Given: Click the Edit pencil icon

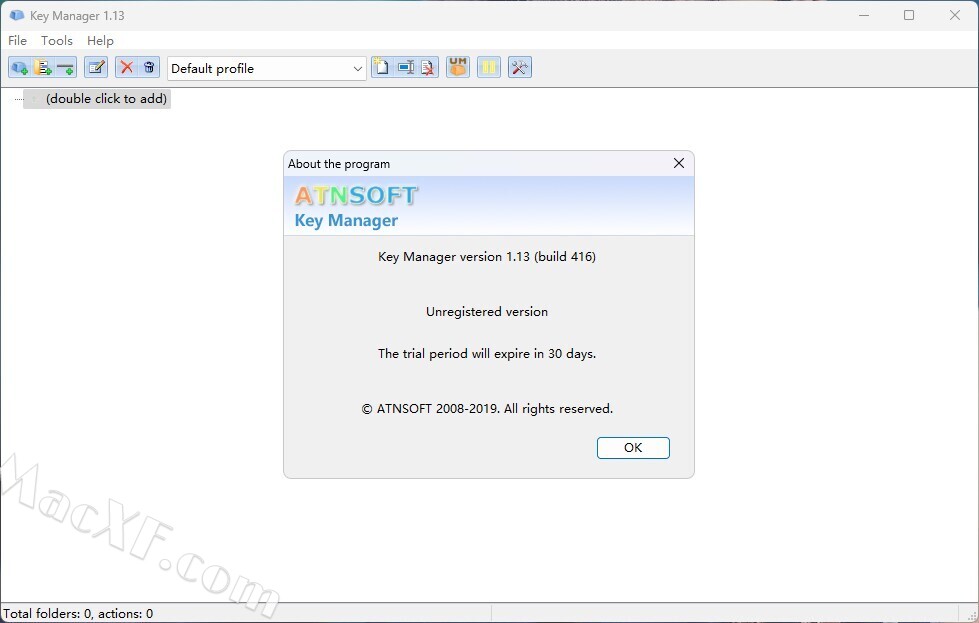Looking at the screenshot, I should coord(96,67).
